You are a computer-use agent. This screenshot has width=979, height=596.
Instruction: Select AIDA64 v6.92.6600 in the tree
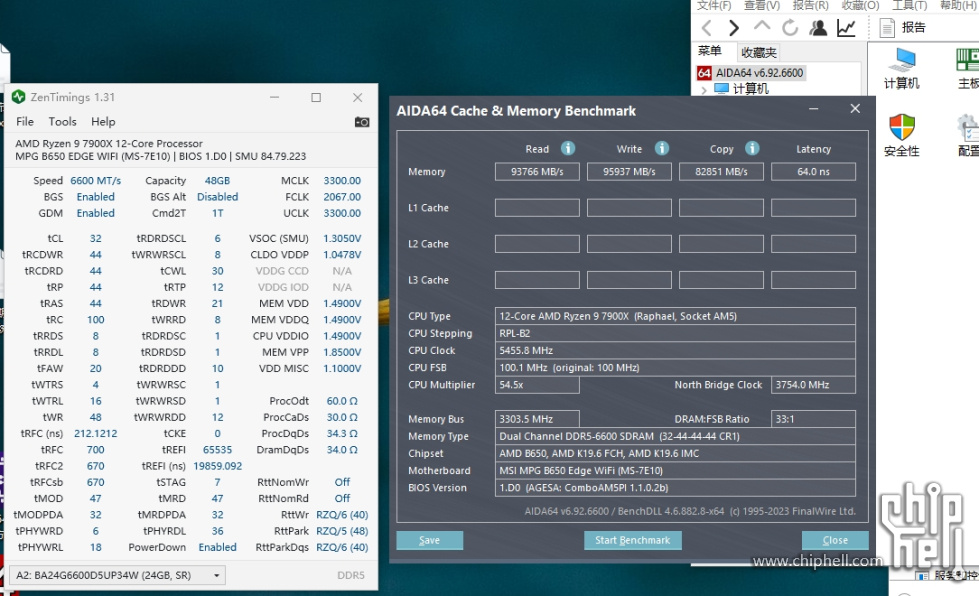759,73
